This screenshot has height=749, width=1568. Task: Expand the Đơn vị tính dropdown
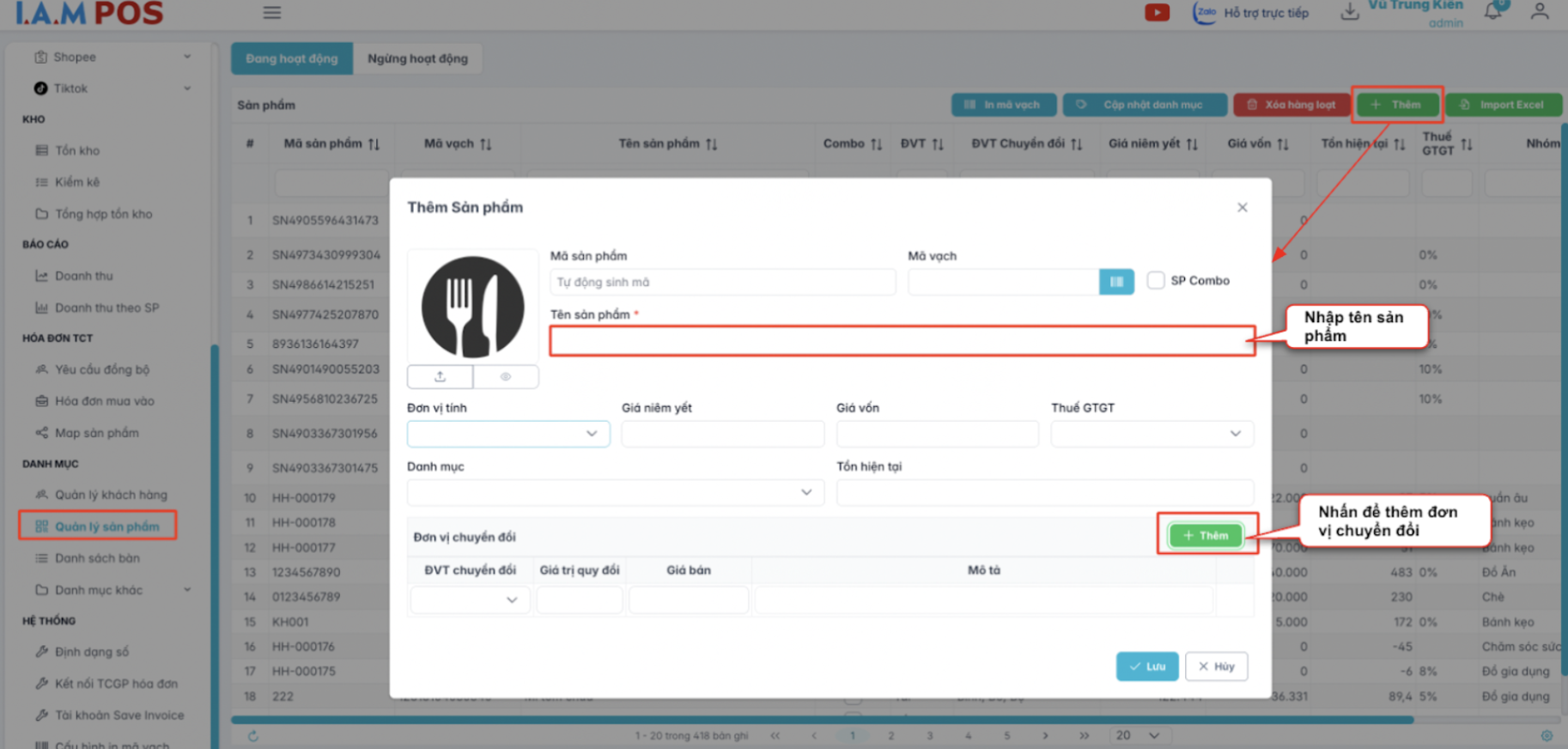coord(508,434)
